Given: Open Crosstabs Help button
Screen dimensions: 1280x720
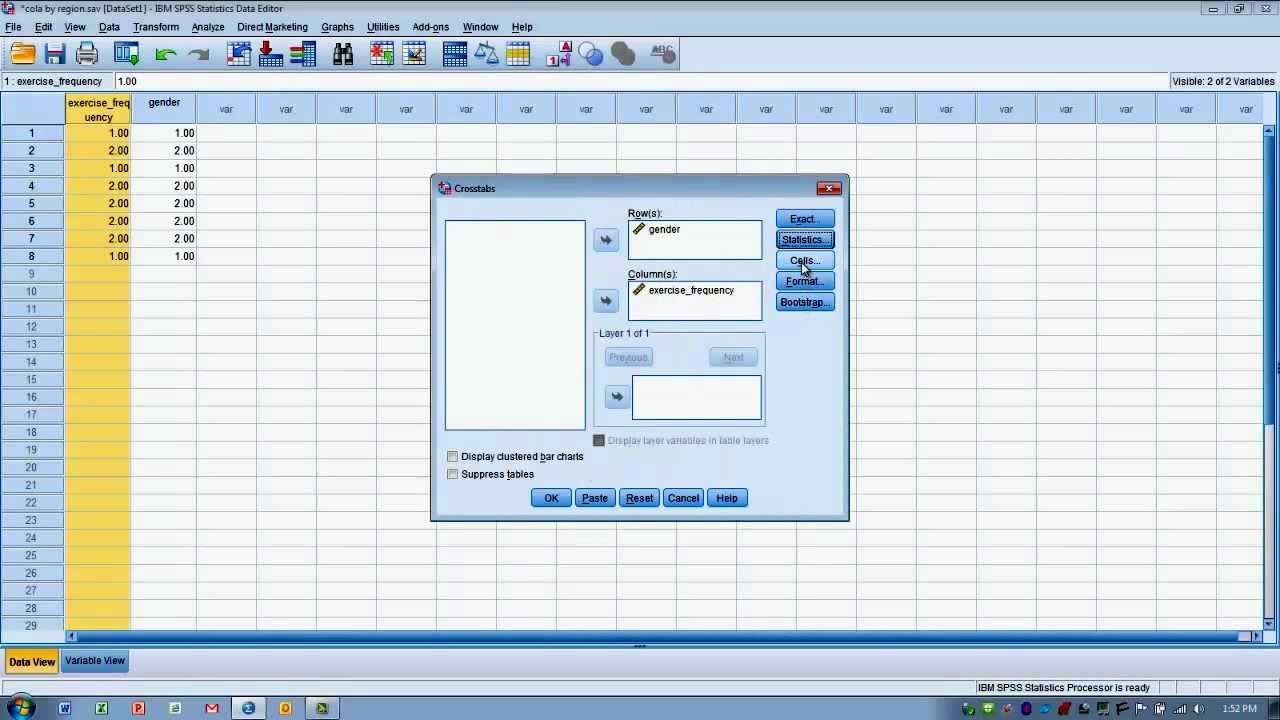Looking at the screenshot, I should click(727, 498).
